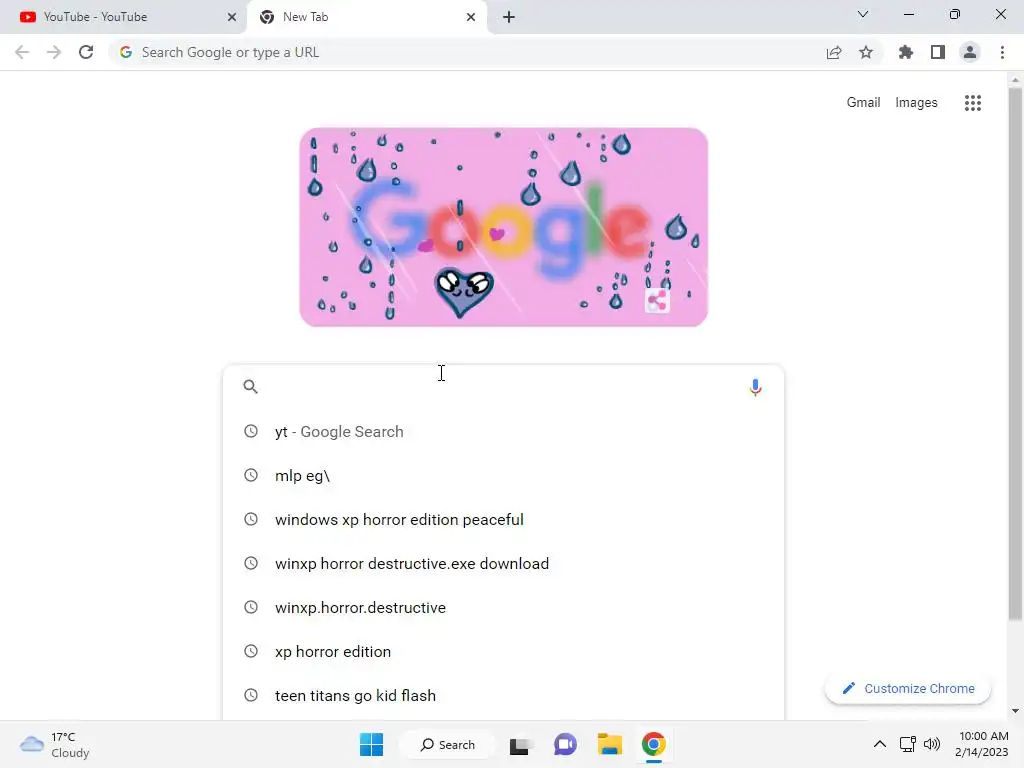Toggle Chrome's side panel icon

pyautogui.click(x=938, y=52)
